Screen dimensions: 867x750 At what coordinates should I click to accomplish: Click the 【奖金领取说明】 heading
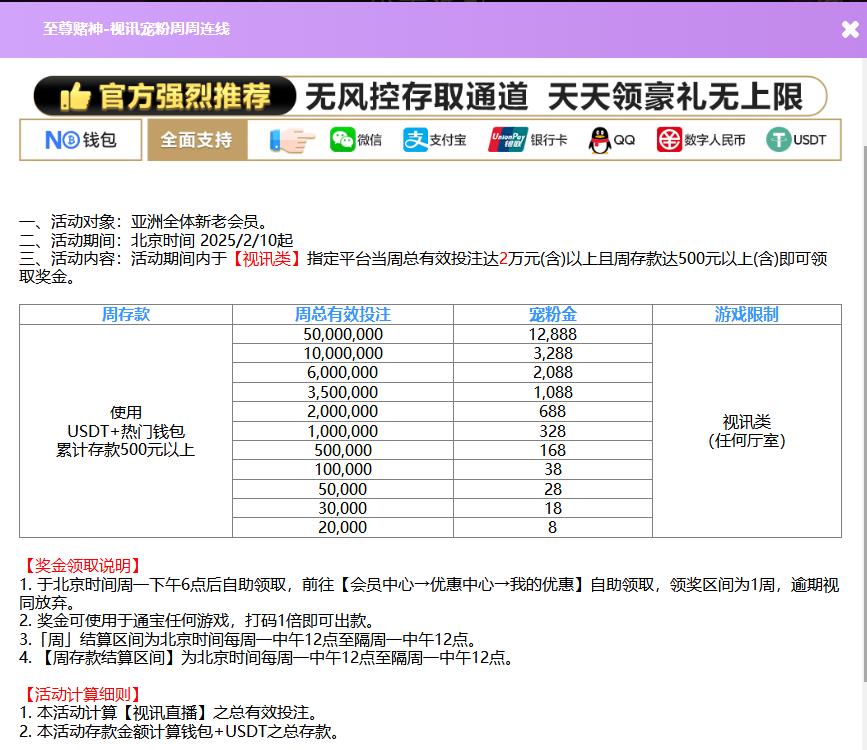81,566
